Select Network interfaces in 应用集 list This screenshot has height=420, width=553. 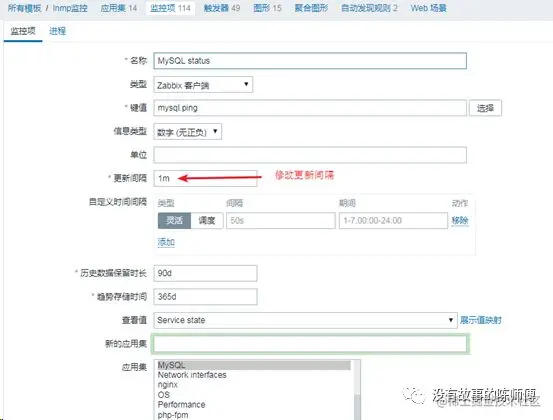tap(254, 375)
